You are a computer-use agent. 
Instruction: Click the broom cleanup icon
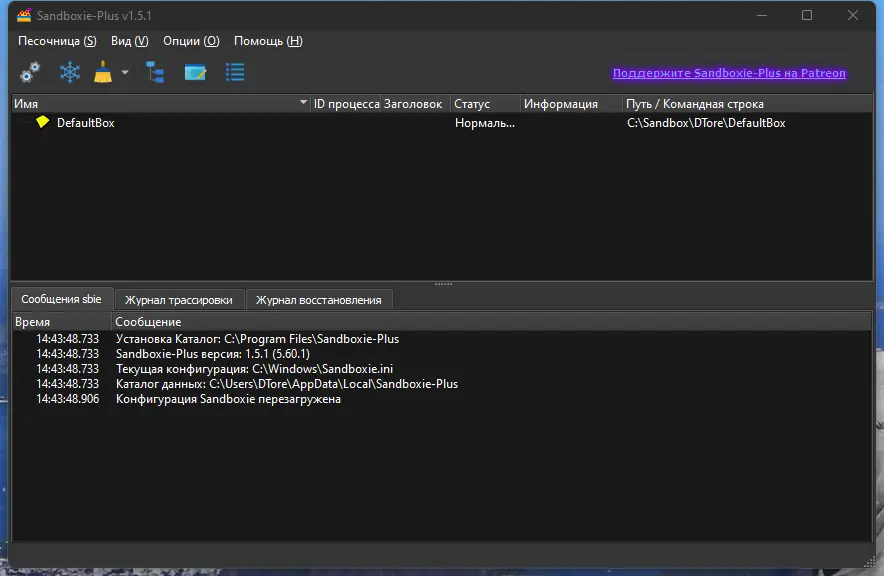(103, 72)
